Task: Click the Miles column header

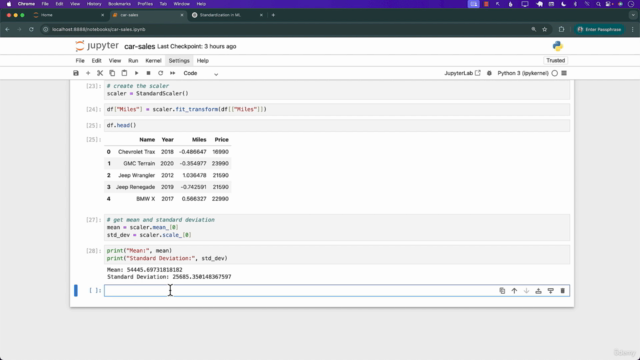Action: click(x=199, y=140)
